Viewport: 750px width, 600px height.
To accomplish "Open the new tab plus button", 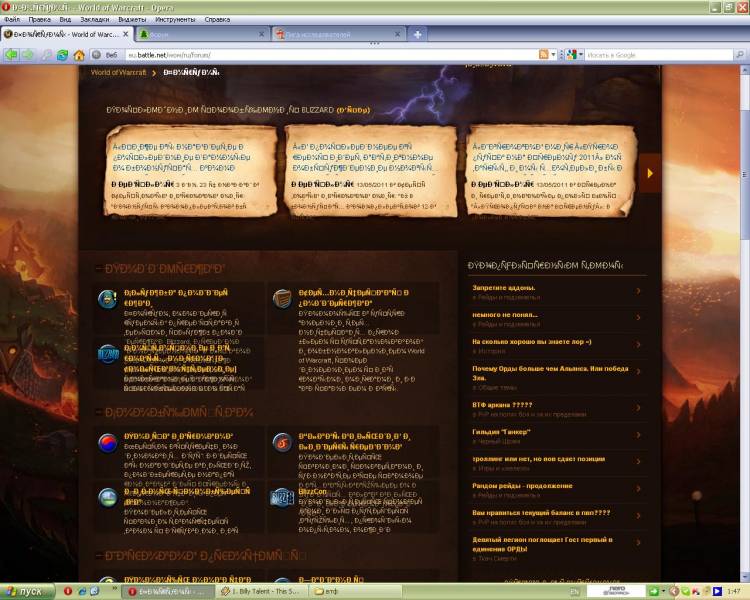I will pyautogui.click(x=417, y=34).
